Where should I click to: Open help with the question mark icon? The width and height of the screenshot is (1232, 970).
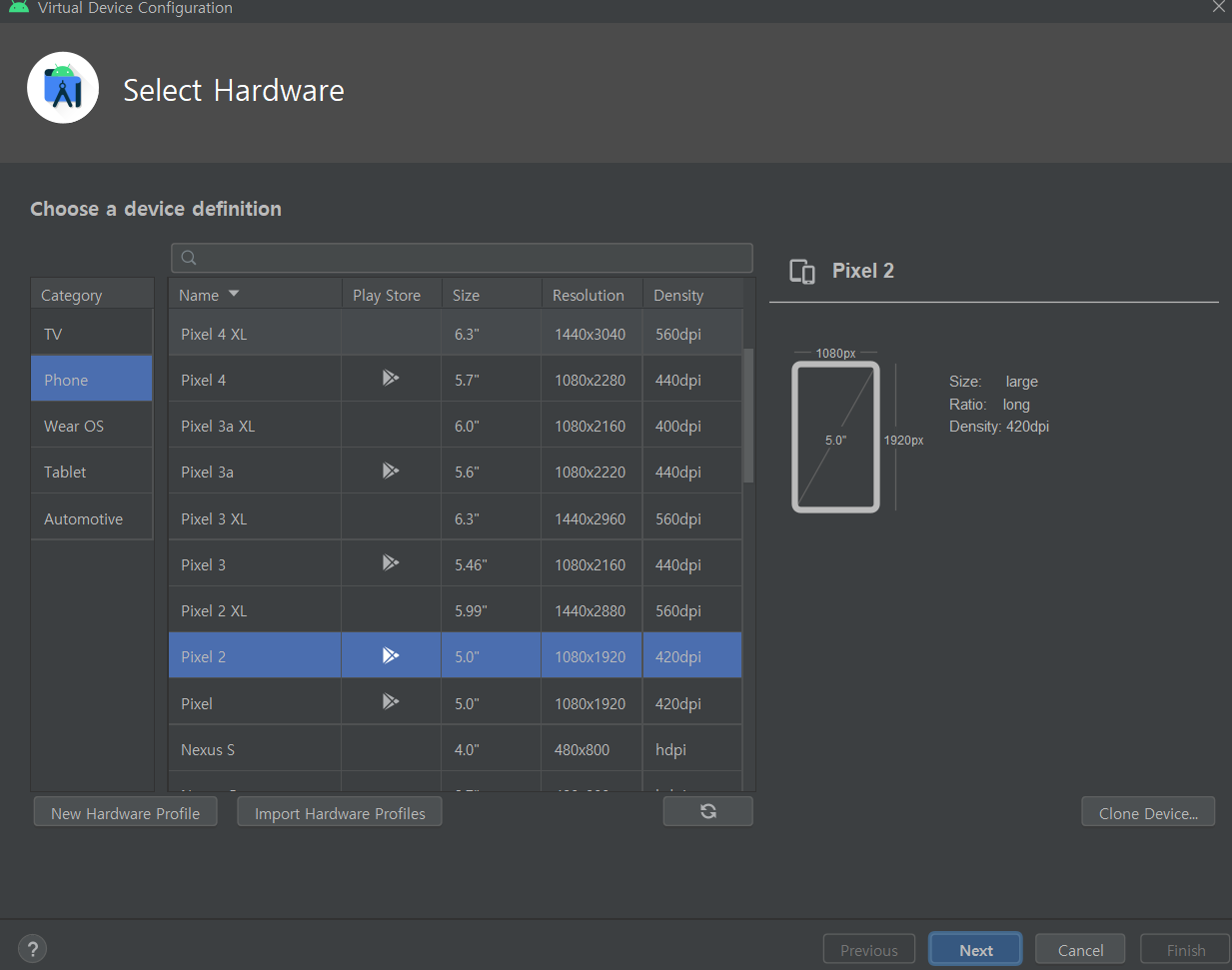(x=32, y=949)
